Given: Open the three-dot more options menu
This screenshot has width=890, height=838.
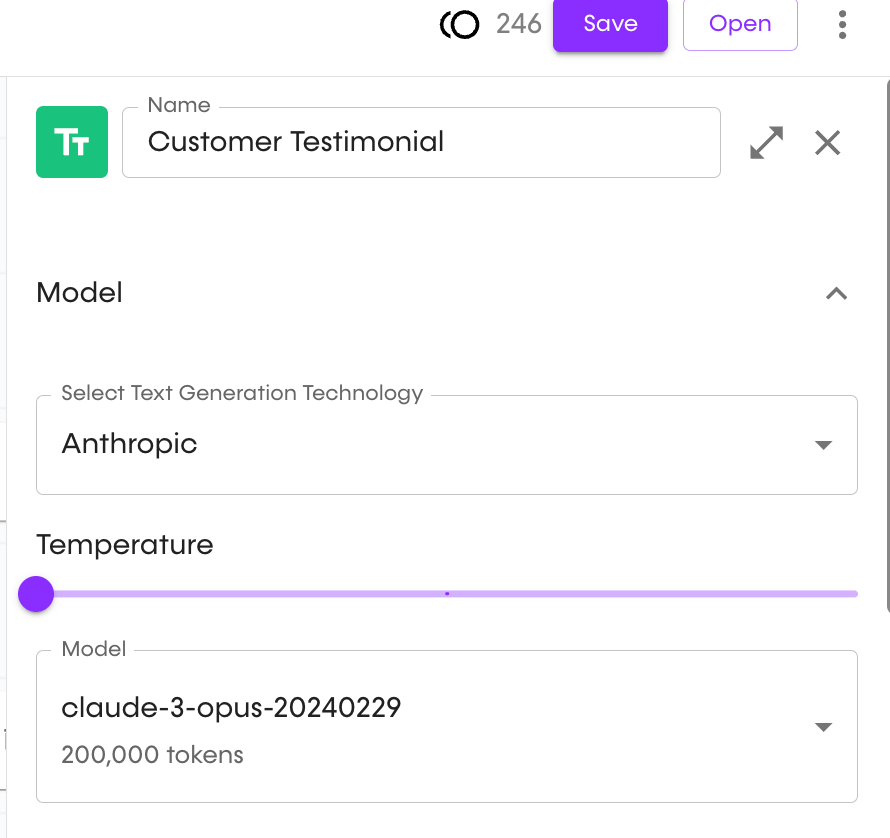Looking at the screenshot, I should tap(842, 24).
